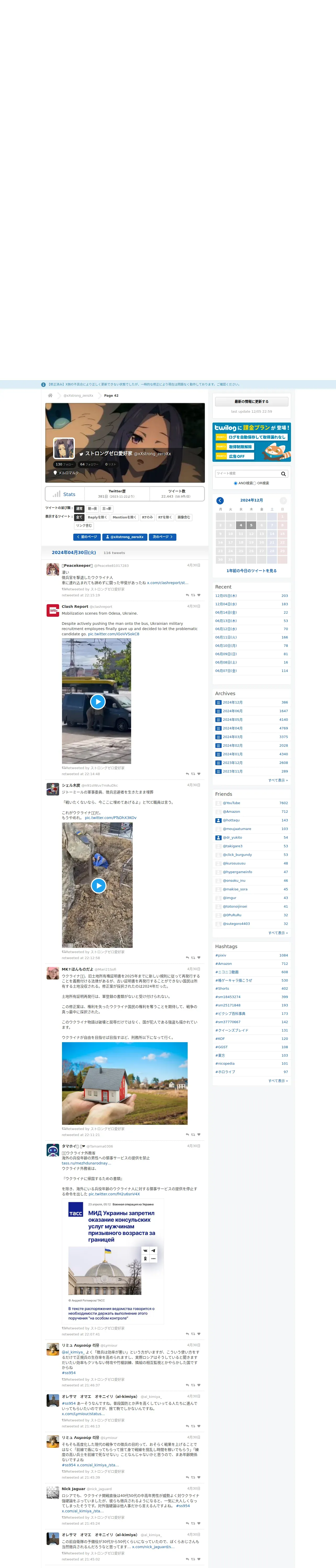The width and height of the screenshot is (336, 1568).
Task: Expand Hashtags list with すべて表示
Action: [x=278, y=1081]
